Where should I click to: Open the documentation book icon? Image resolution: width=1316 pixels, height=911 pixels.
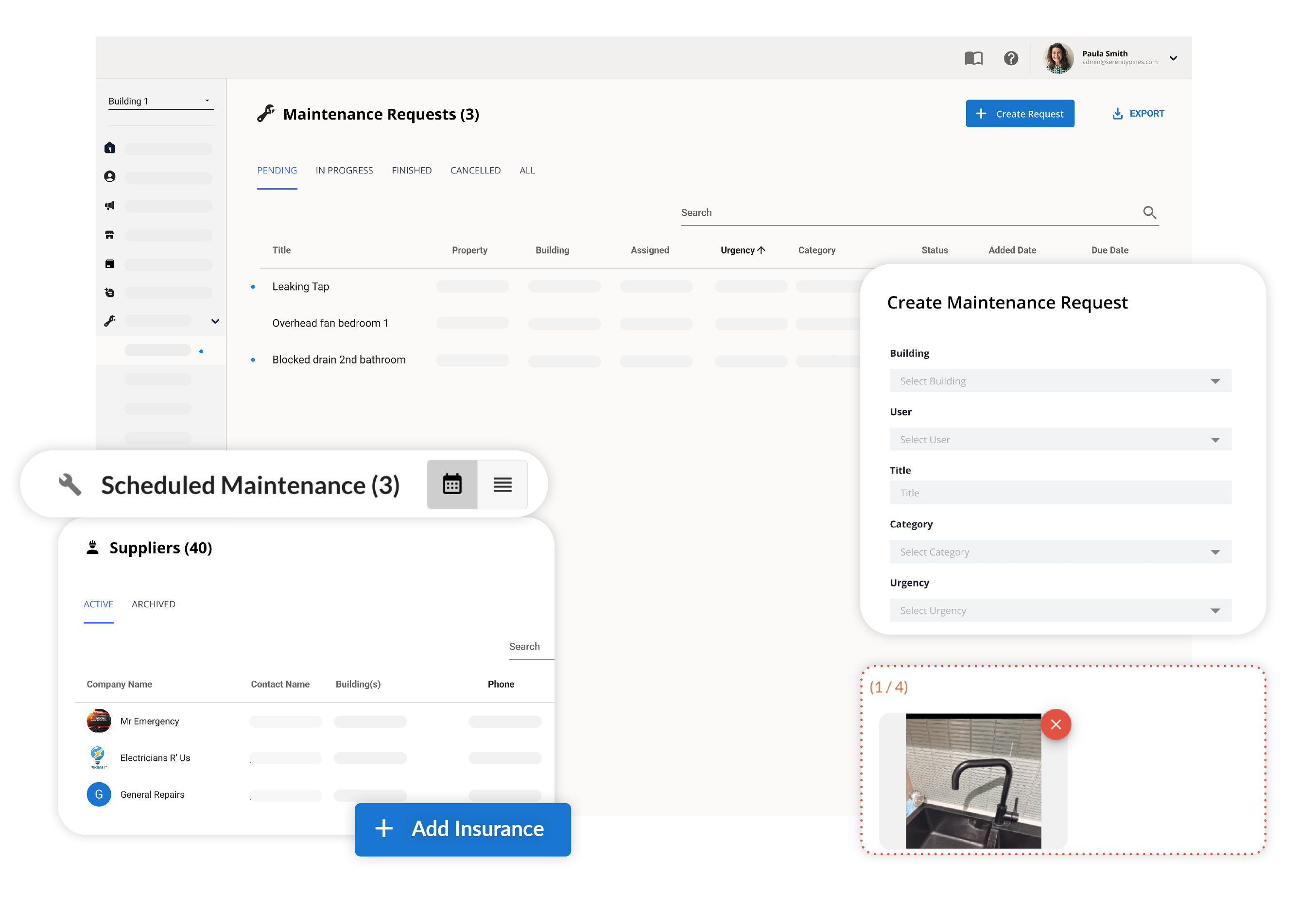tap(973, 58)
